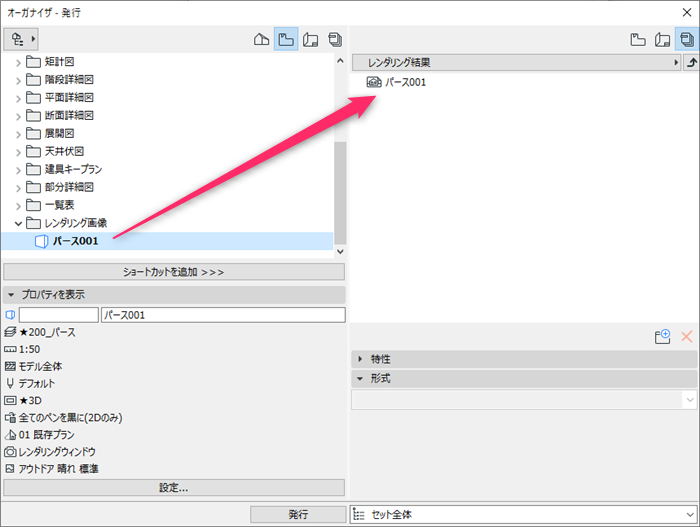Open the format dropdown under 形式
The image size is (700, 527).
pyautogui.click(x=524, y=400)
